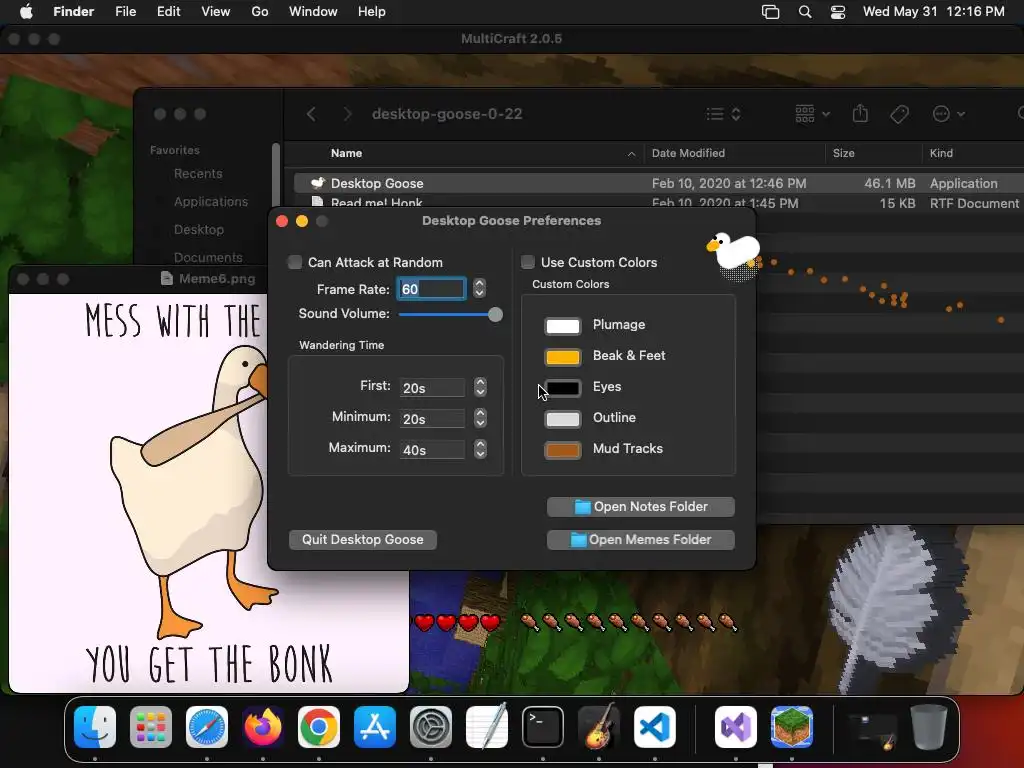
Task: Launch GarageBand from the dock
Action: coord(599,727)
